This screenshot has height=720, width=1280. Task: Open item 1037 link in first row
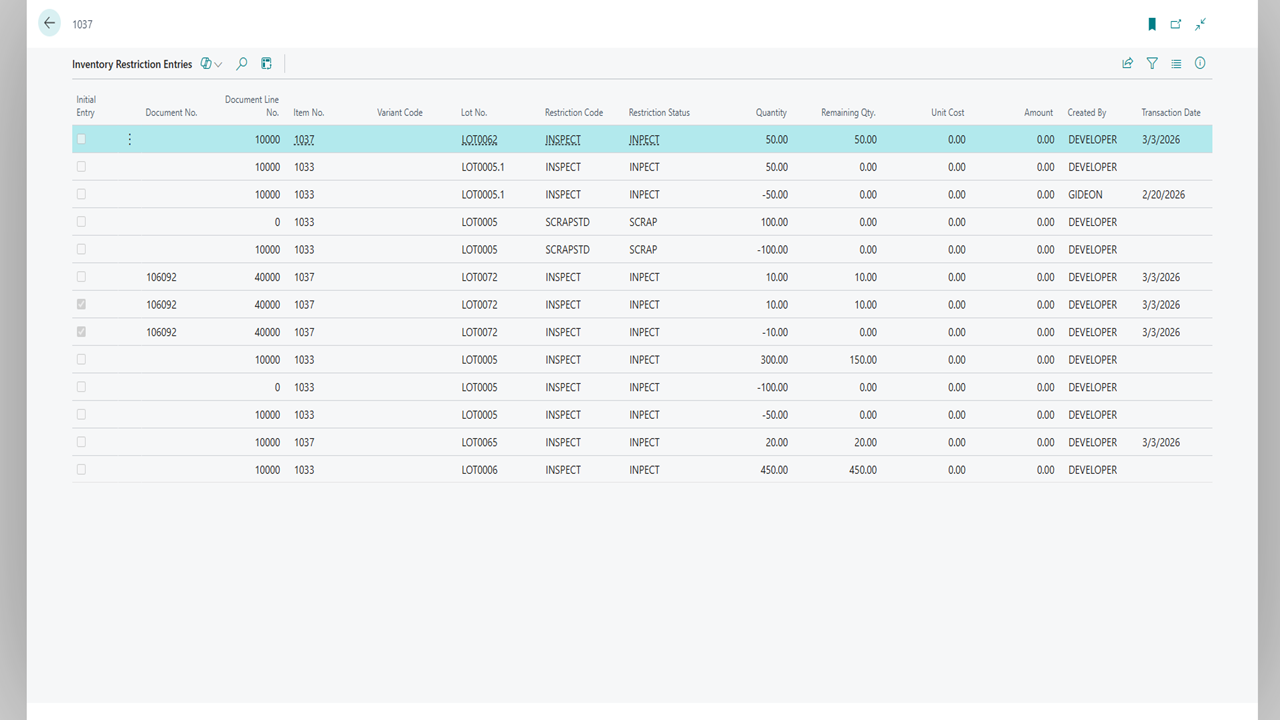coord(304,140)
